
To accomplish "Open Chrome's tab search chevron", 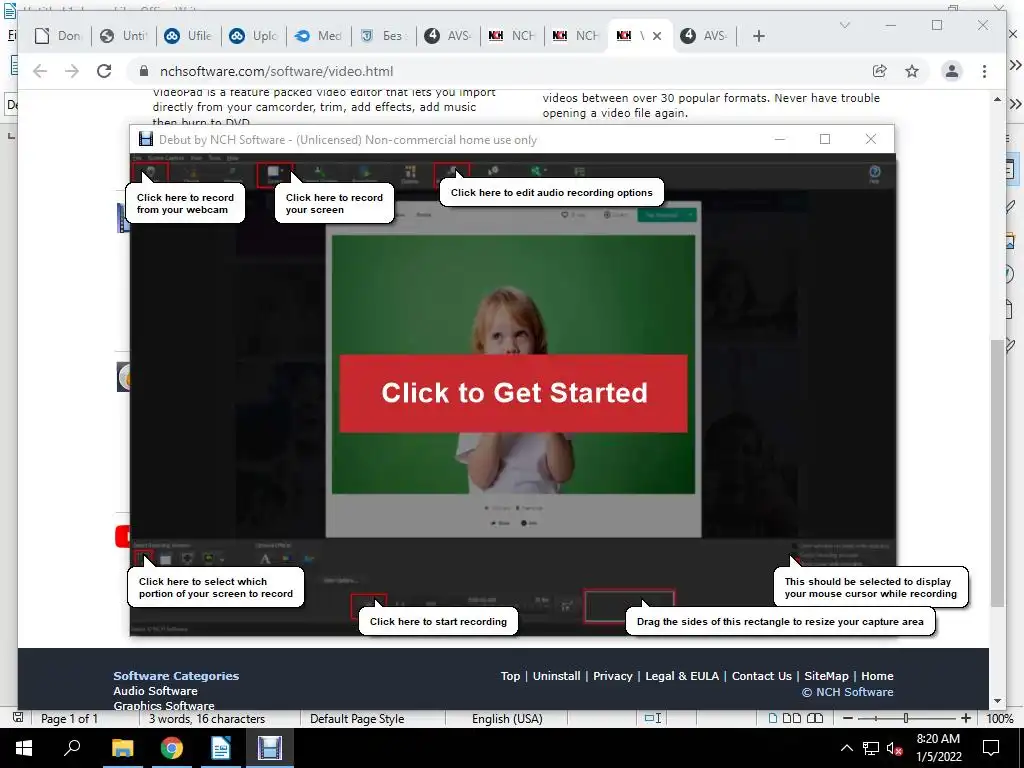I will point(844,25).
